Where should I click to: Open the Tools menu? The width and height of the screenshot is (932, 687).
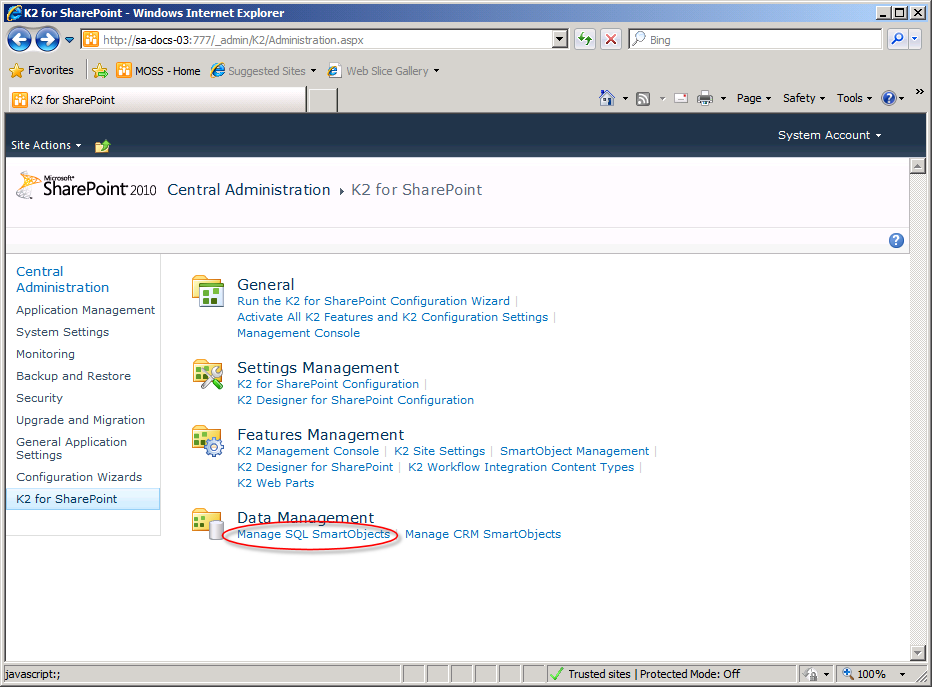[854, 98]
